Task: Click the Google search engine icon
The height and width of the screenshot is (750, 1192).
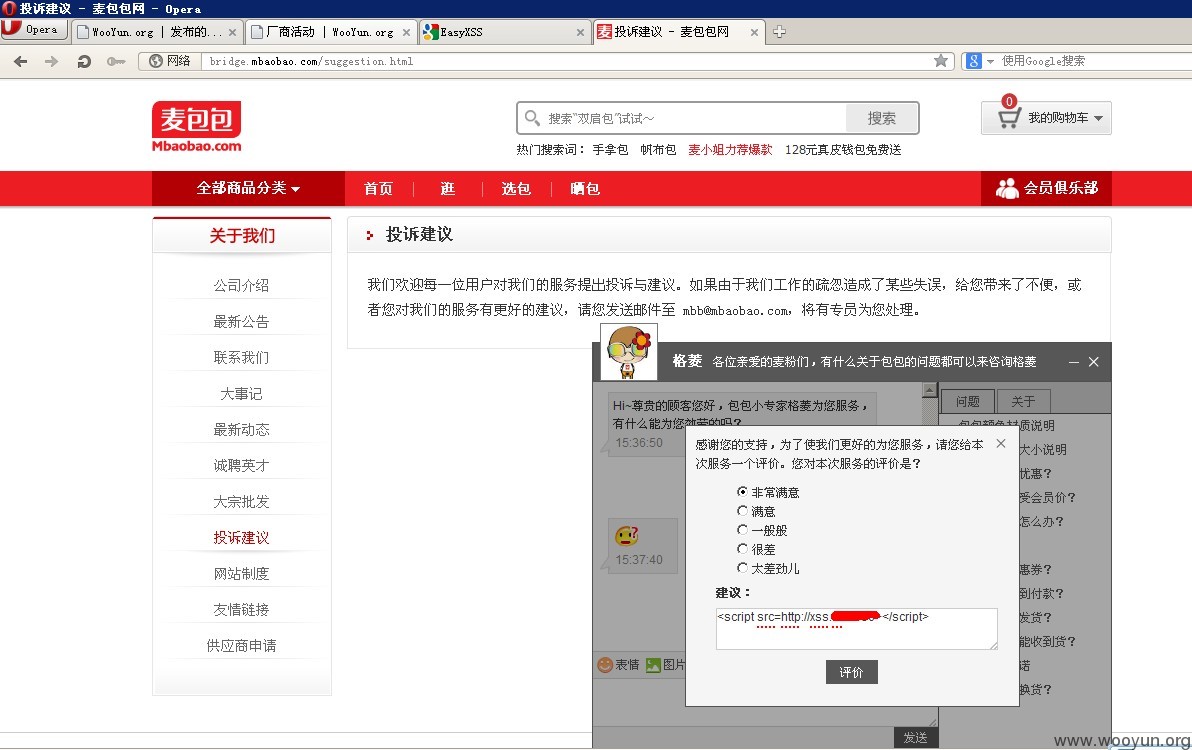Action: 973,61
